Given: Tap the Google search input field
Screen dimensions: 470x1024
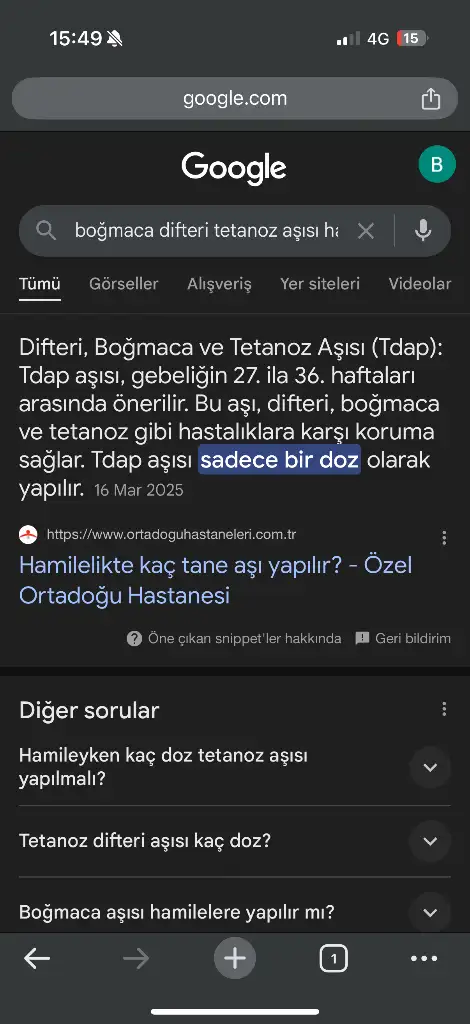Looking at the screenshot, I should [x=206, y=231].
